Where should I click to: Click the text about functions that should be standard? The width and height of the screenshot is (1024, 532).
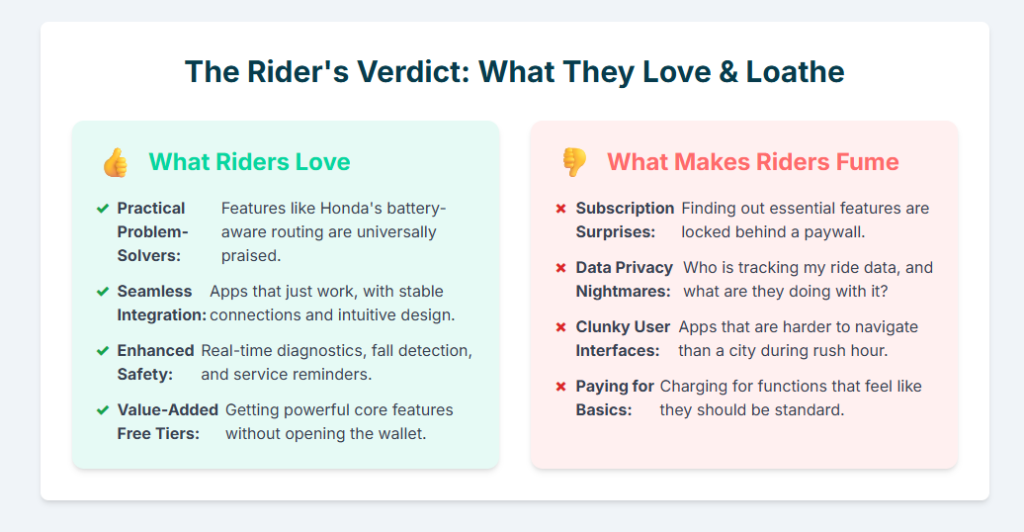pos(790,398)
